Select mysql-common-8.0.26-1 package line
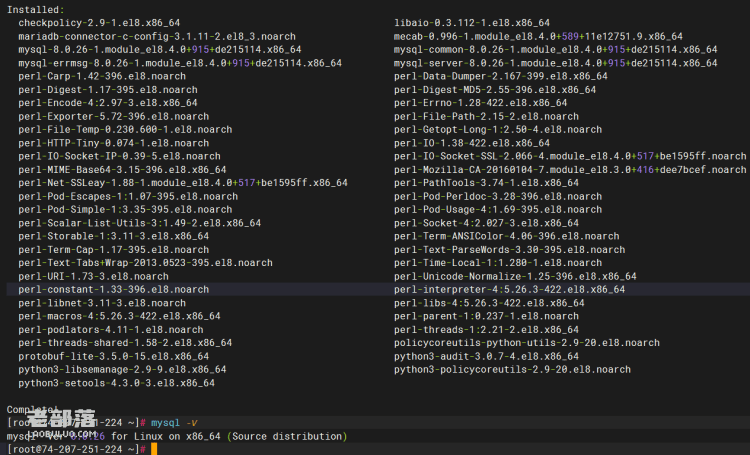 (555, 50)
